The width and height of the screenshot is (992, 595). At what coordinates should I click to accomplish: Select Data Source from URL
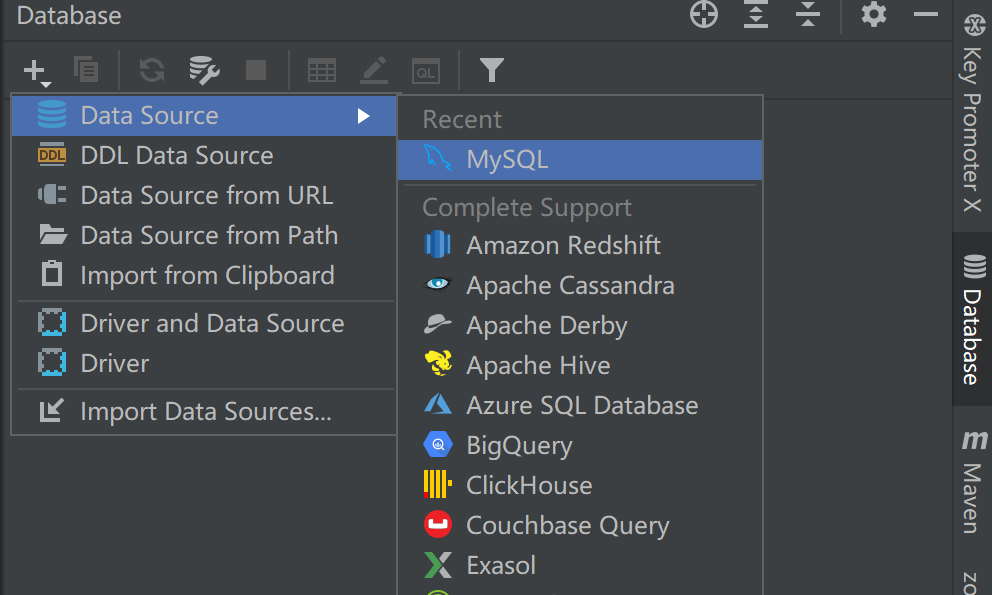coord(206,196)
